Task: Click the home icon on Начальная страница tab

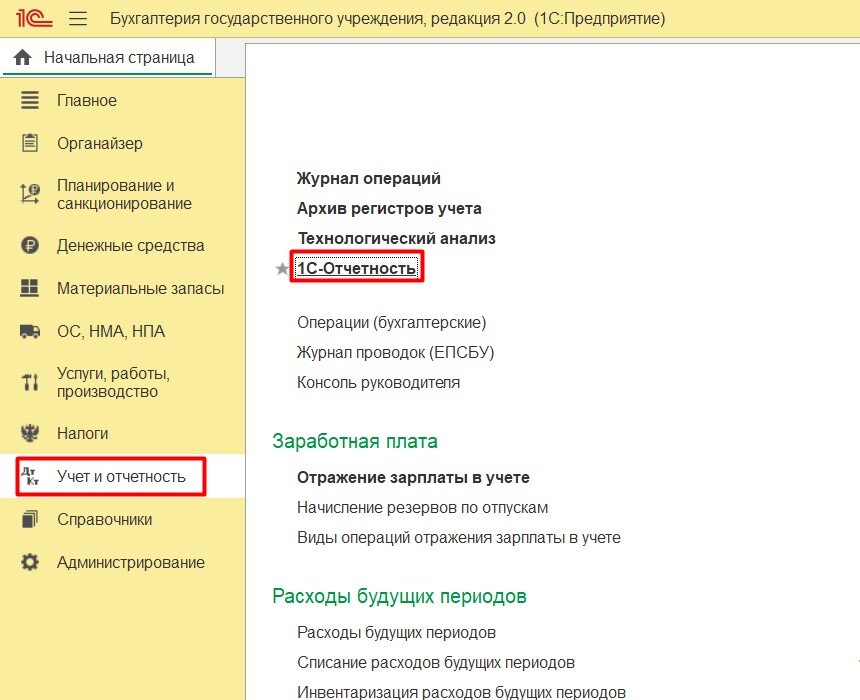Action: pyautogui.click(x=22, y=58)
